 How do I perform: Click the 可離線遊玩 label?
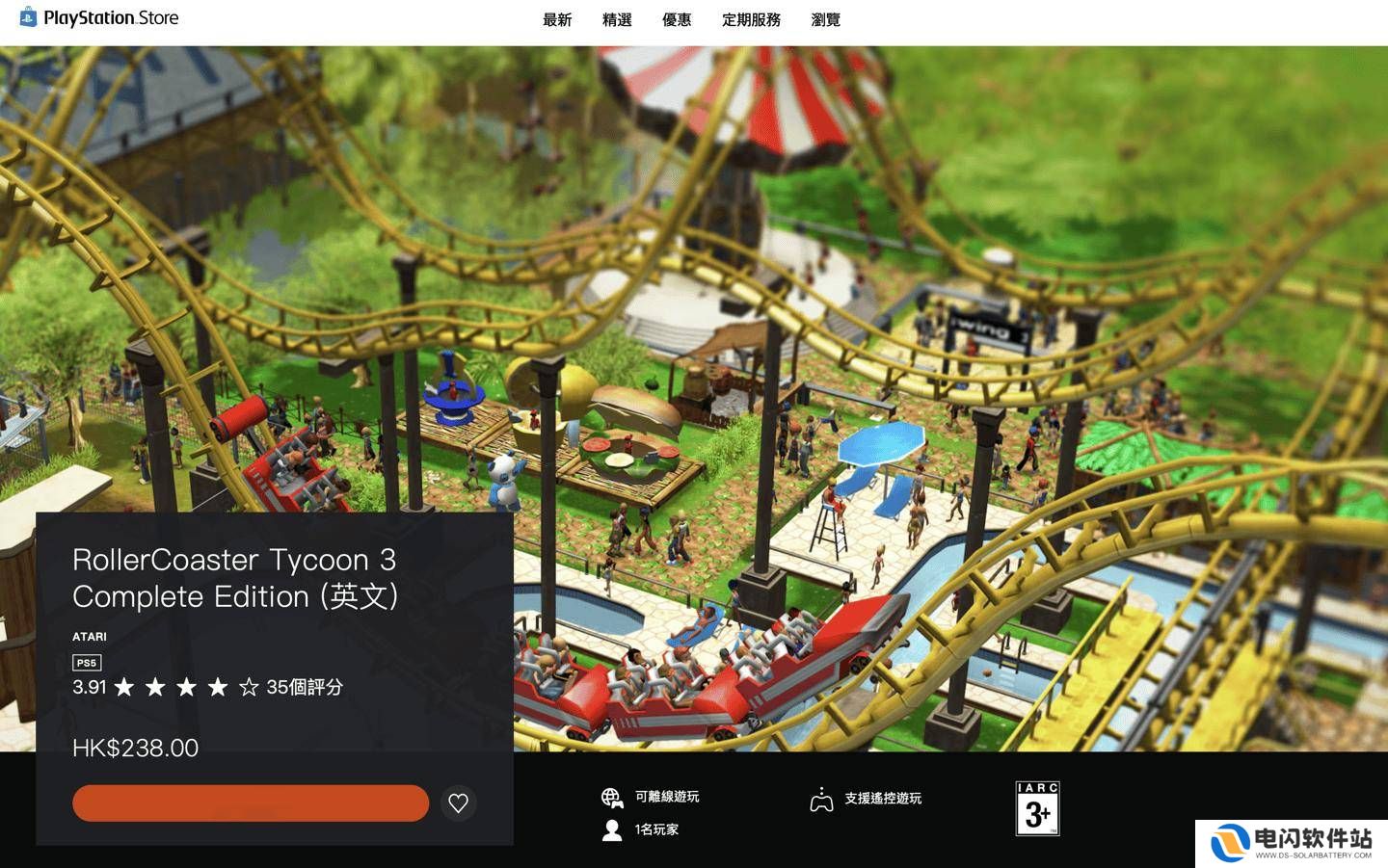[x=667, y=797]
